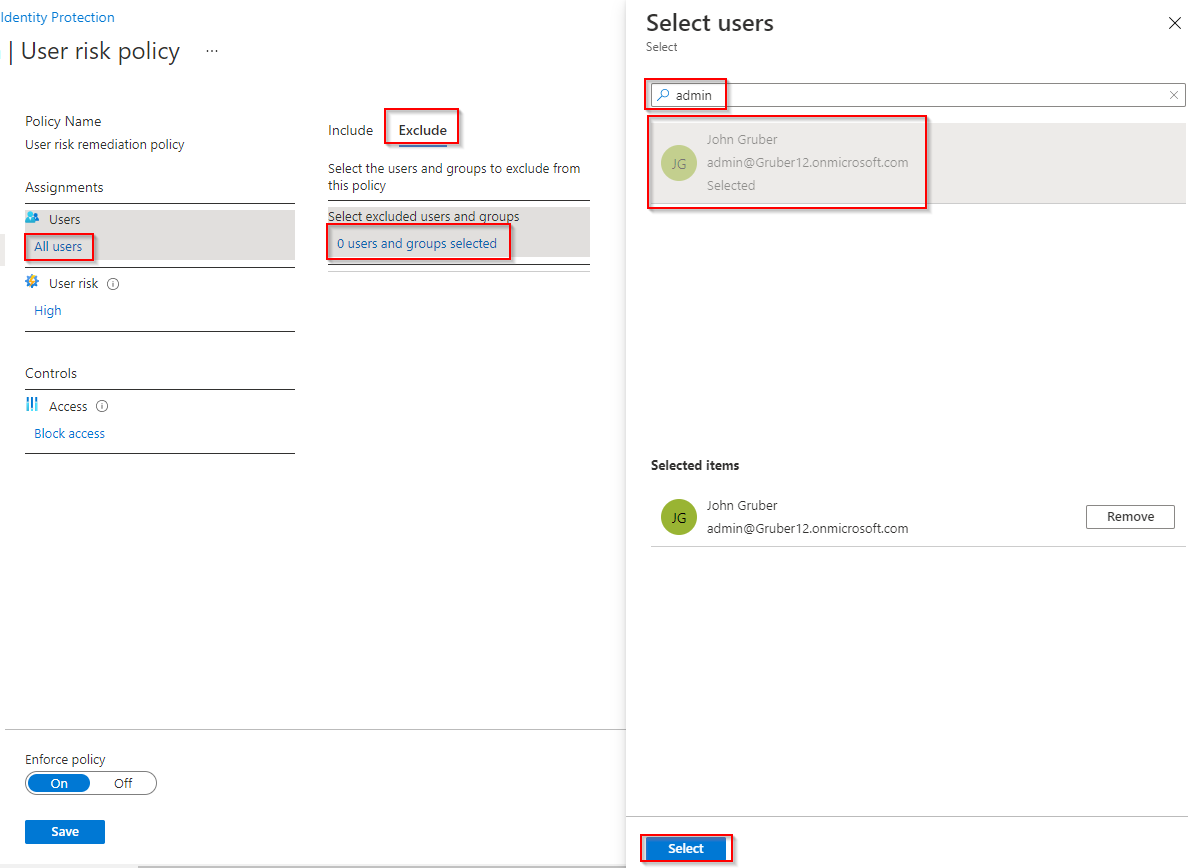1188x868 pixels.
Task: Set Enforce policy to On
Action: pos(58,783)
